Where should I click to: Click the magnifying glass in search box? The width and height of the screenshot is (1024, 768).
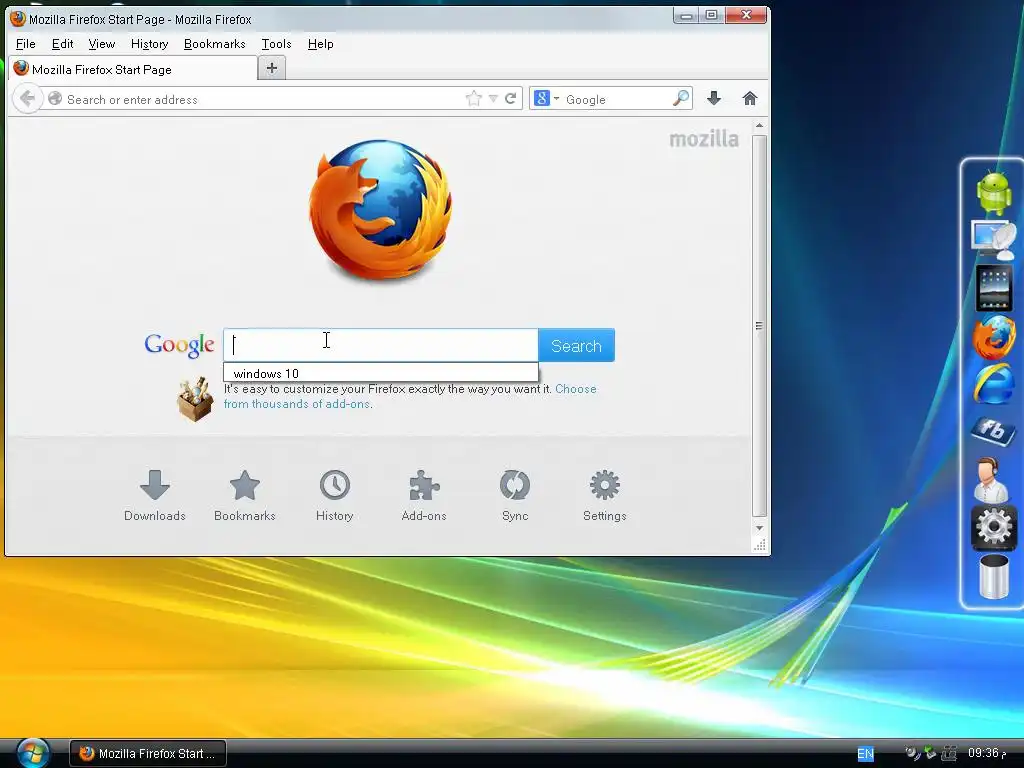pos(680,99)
